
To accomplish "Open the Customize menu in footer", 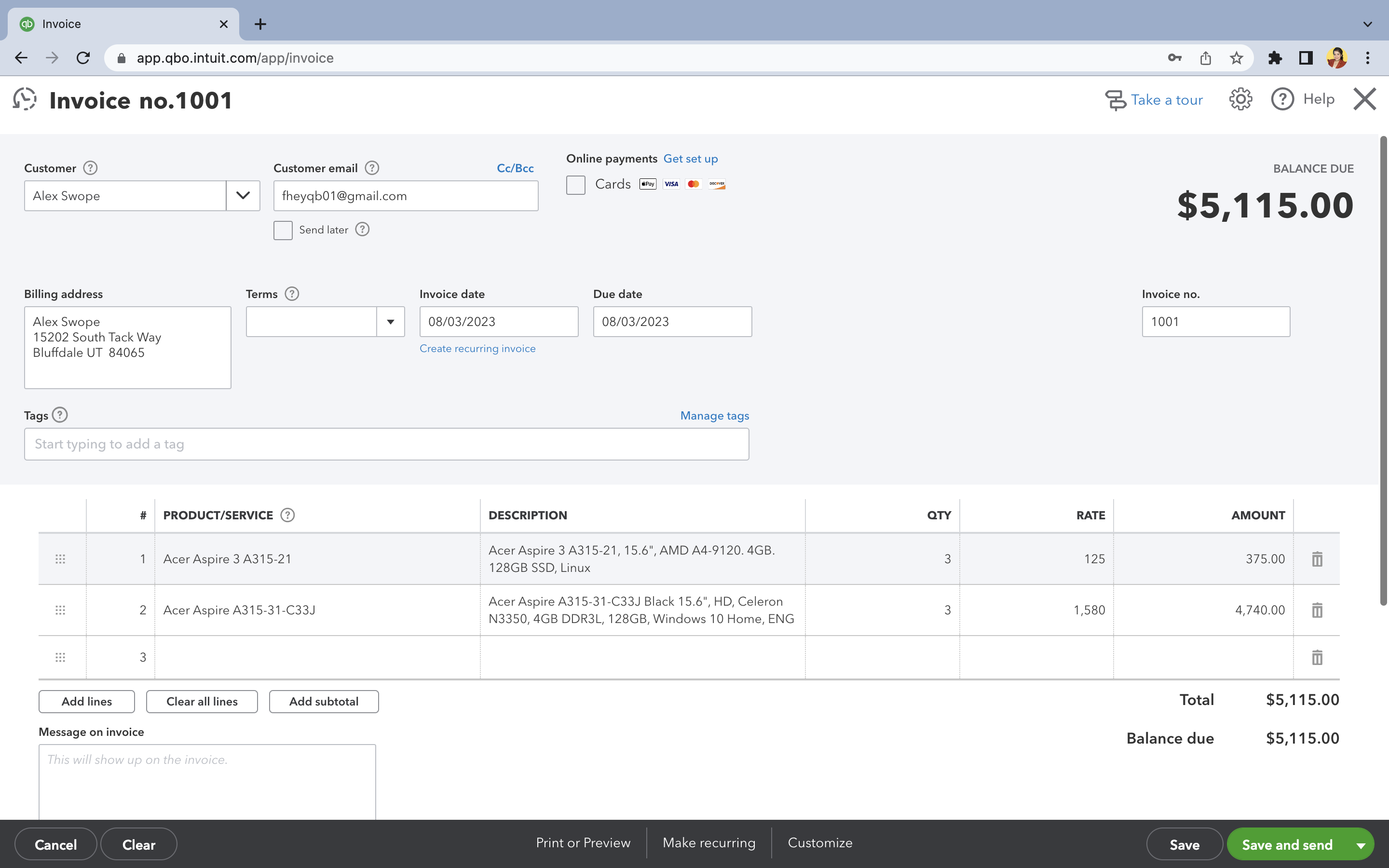I will click(x=819, y=843).
